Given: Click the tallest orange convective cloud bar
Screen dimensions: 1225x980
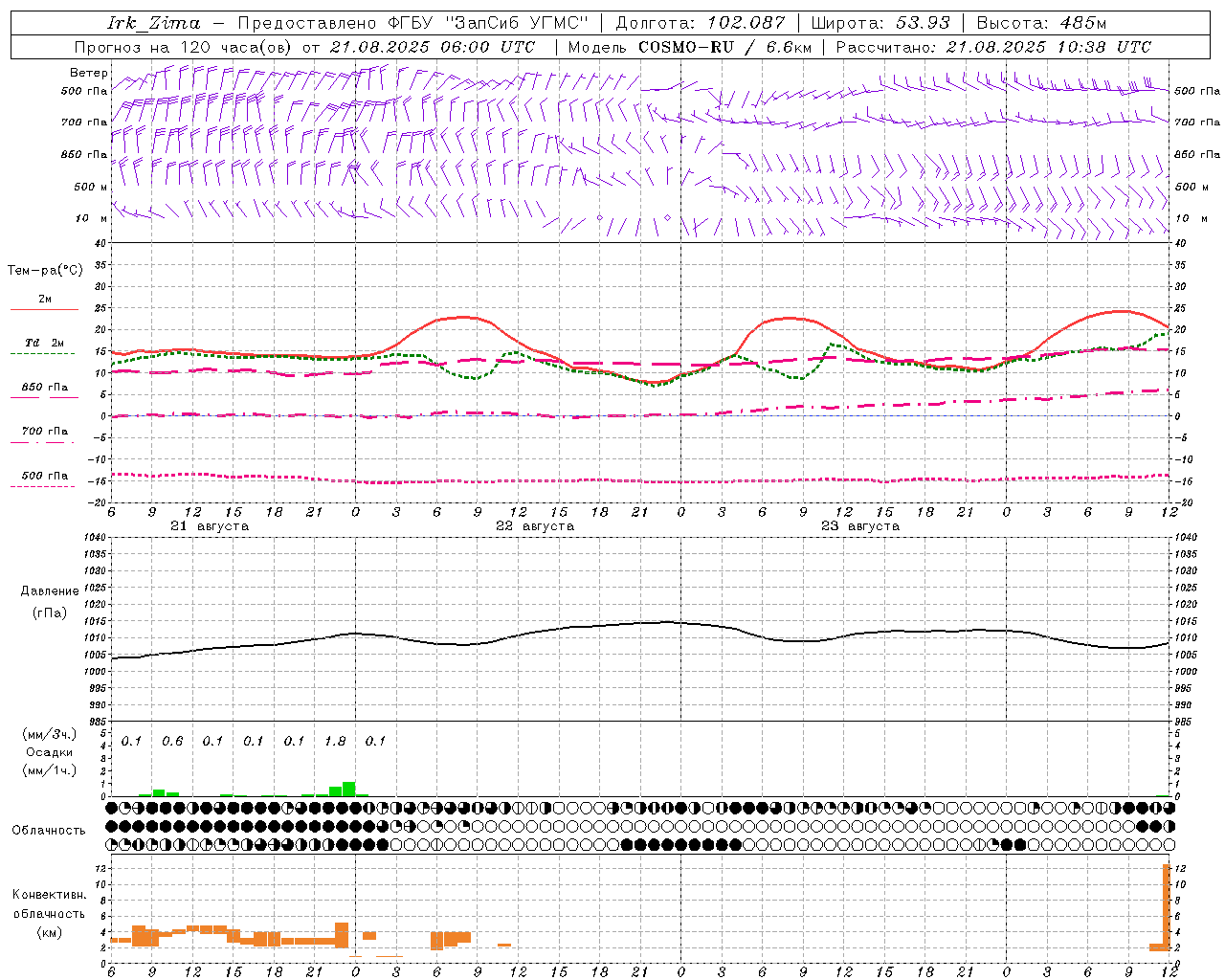Looking at the screenshot, I should tap(1167, 907).
